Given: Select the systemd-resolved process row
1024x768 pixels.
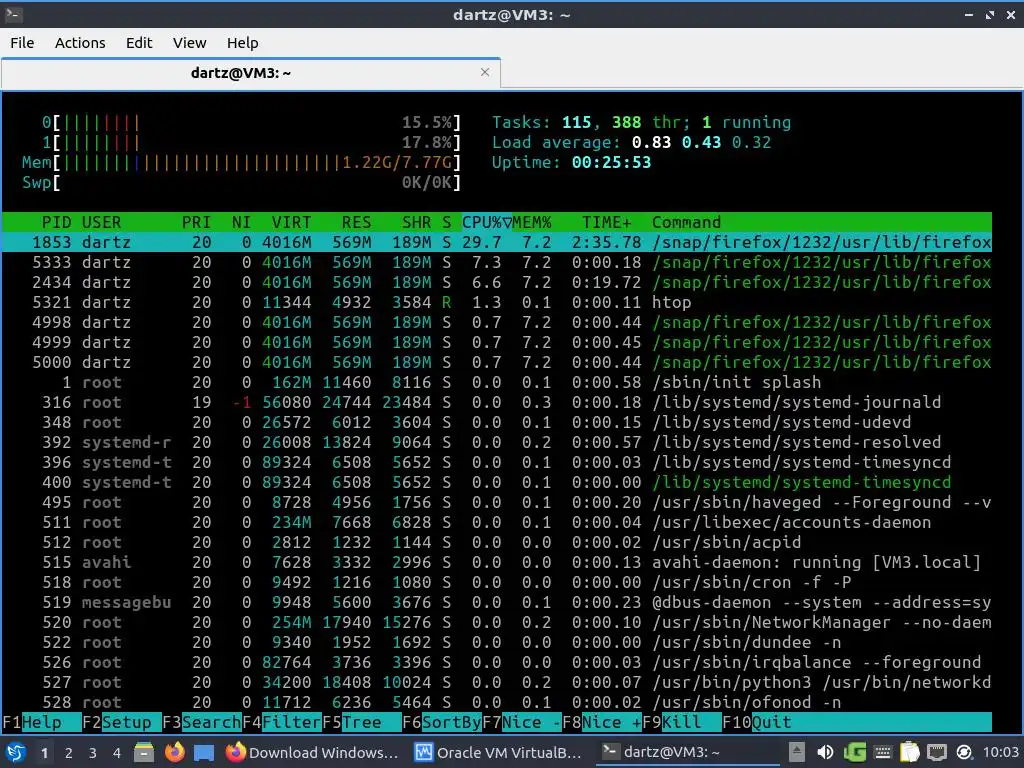Looking at the screenshot, I should pyautogui.click(x=496, y=442).
